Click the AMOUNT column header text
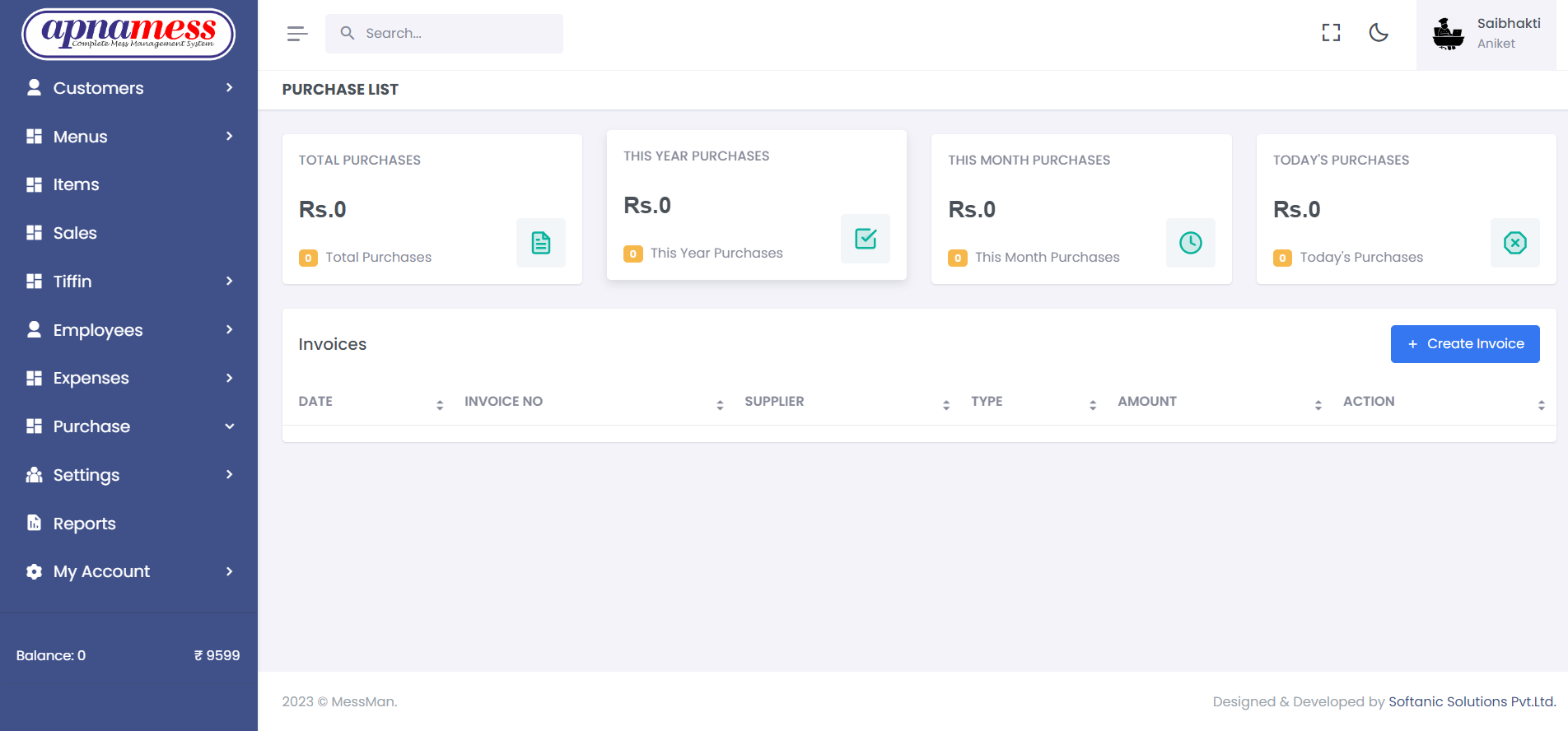The height and width of the screenshot is (731, 1568). point(1147,401)
